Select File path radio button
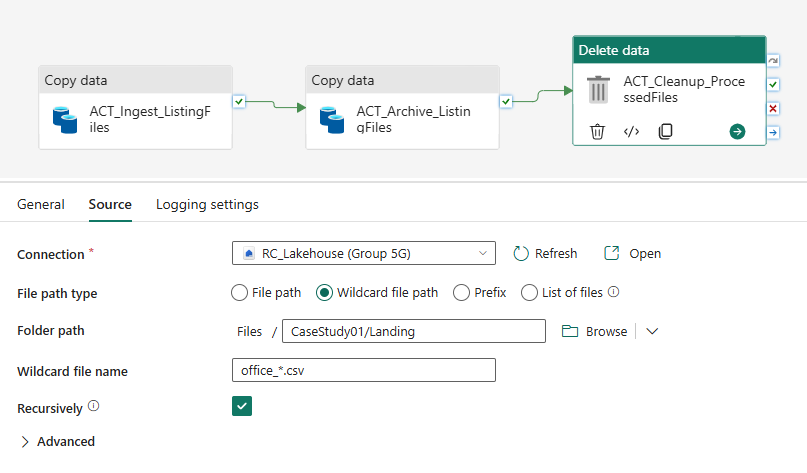Viewport: 807px width, 473px height. click(239, 293)
